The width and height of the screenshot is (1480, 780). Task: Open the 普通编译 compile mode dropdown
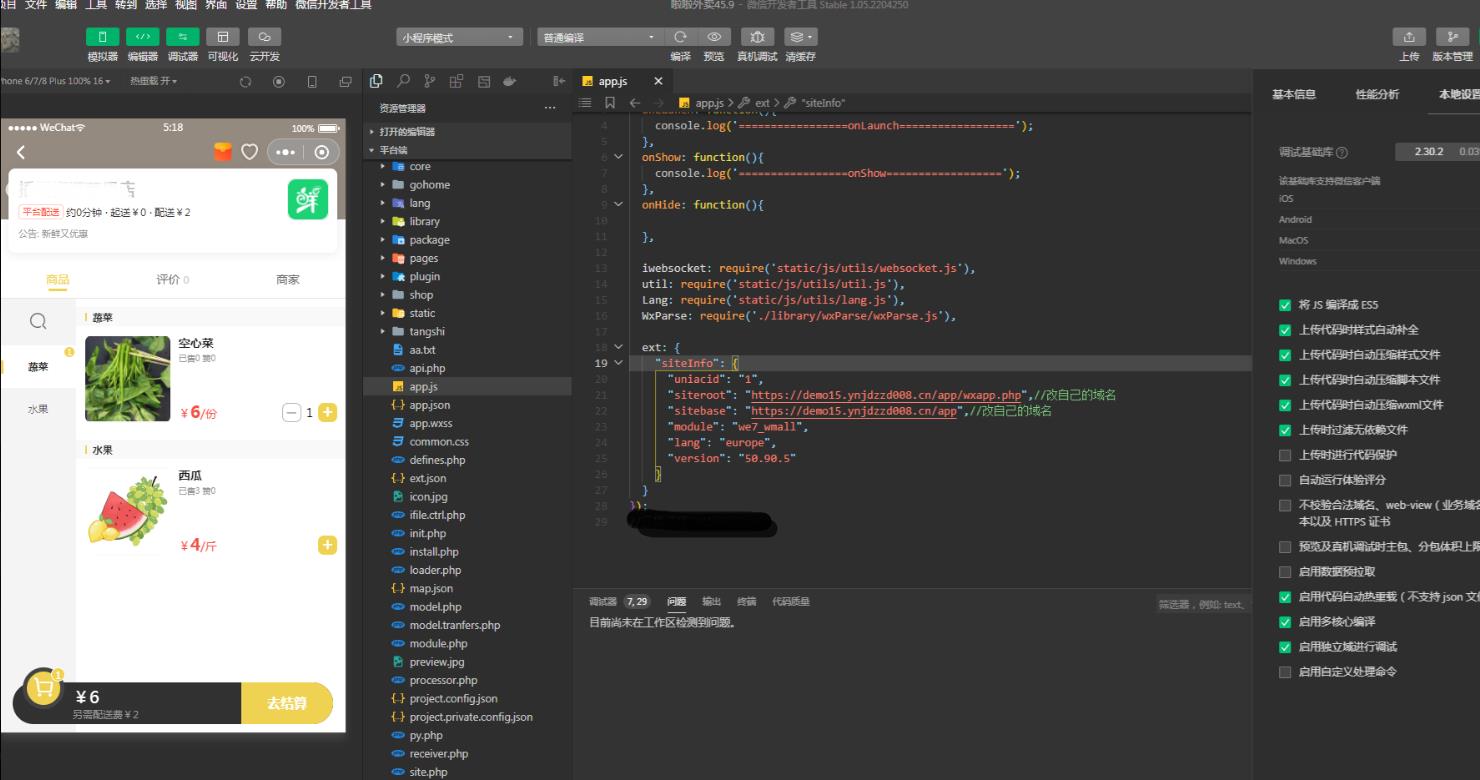[x=600, y=37]
